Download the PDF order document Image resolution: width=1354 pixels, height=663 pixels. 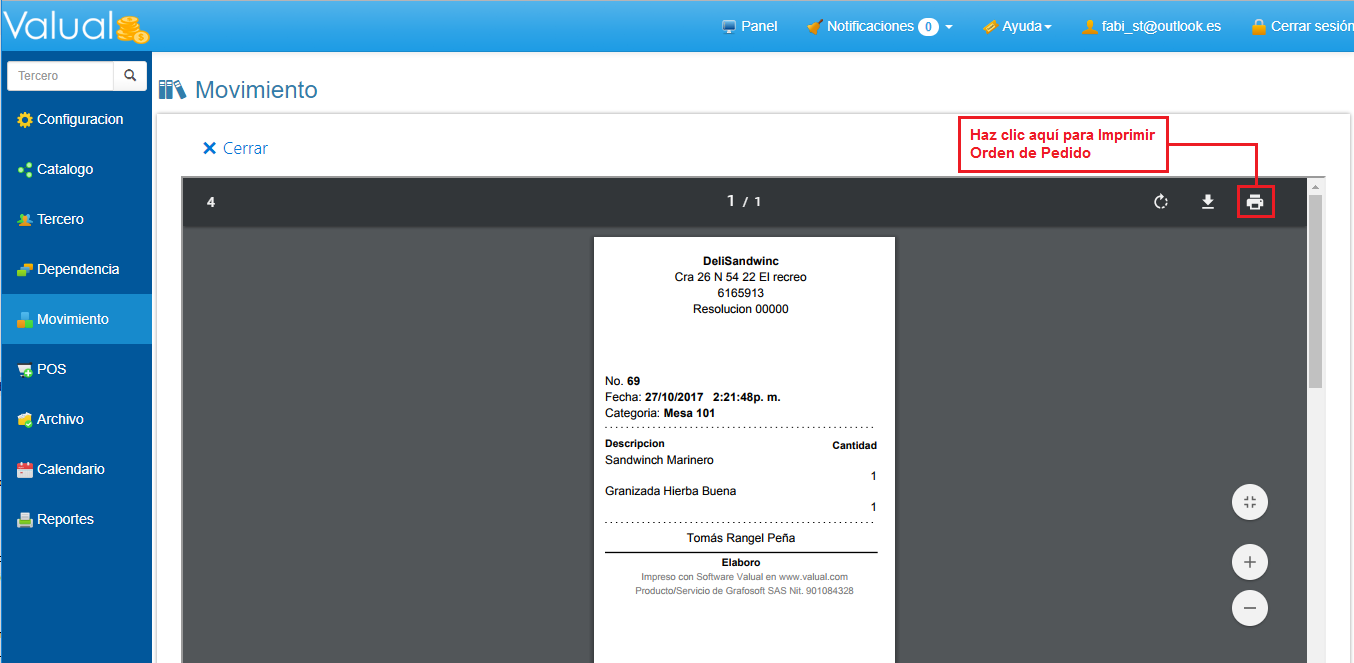click(1208, 202)
